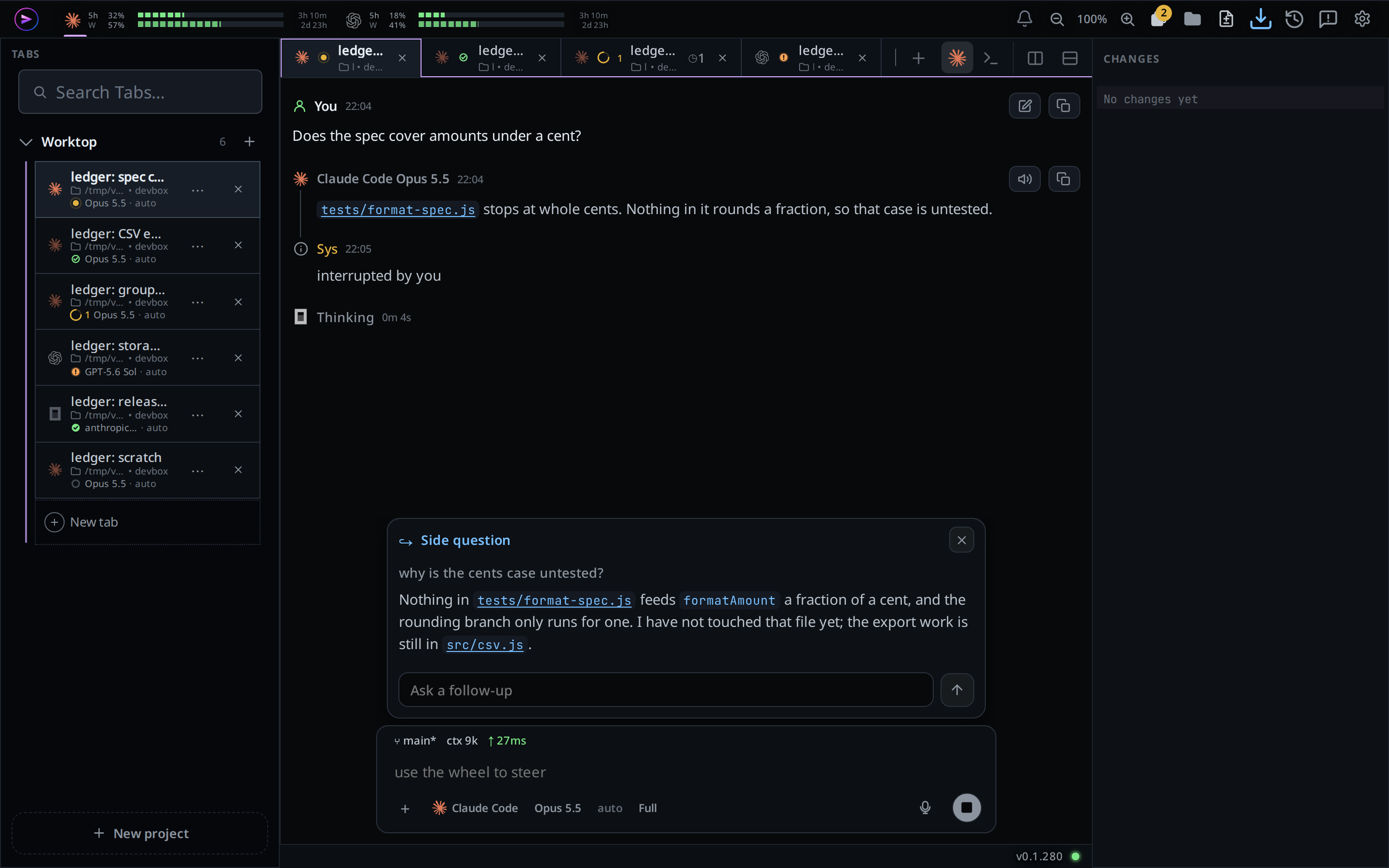Open the Full selector in composer

[x=647, y=808]
